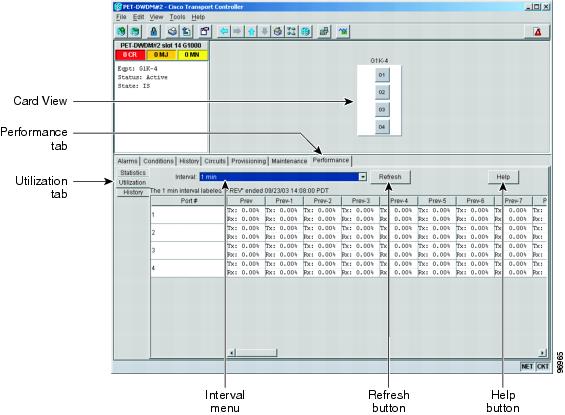Click the Prev-7 column header
565x415 pixels.
pyautogui.click(x=513, y=201)
